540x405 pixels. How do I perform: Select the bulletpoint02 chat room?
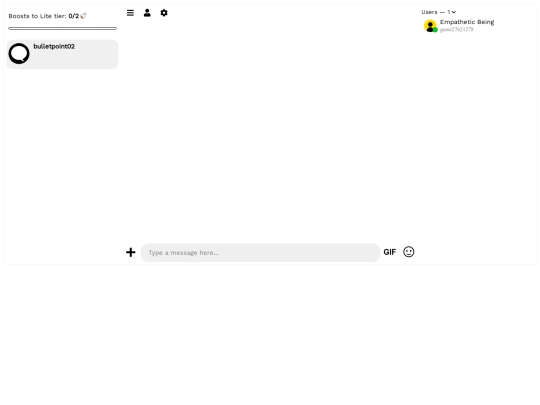click(x=62, y=54)
